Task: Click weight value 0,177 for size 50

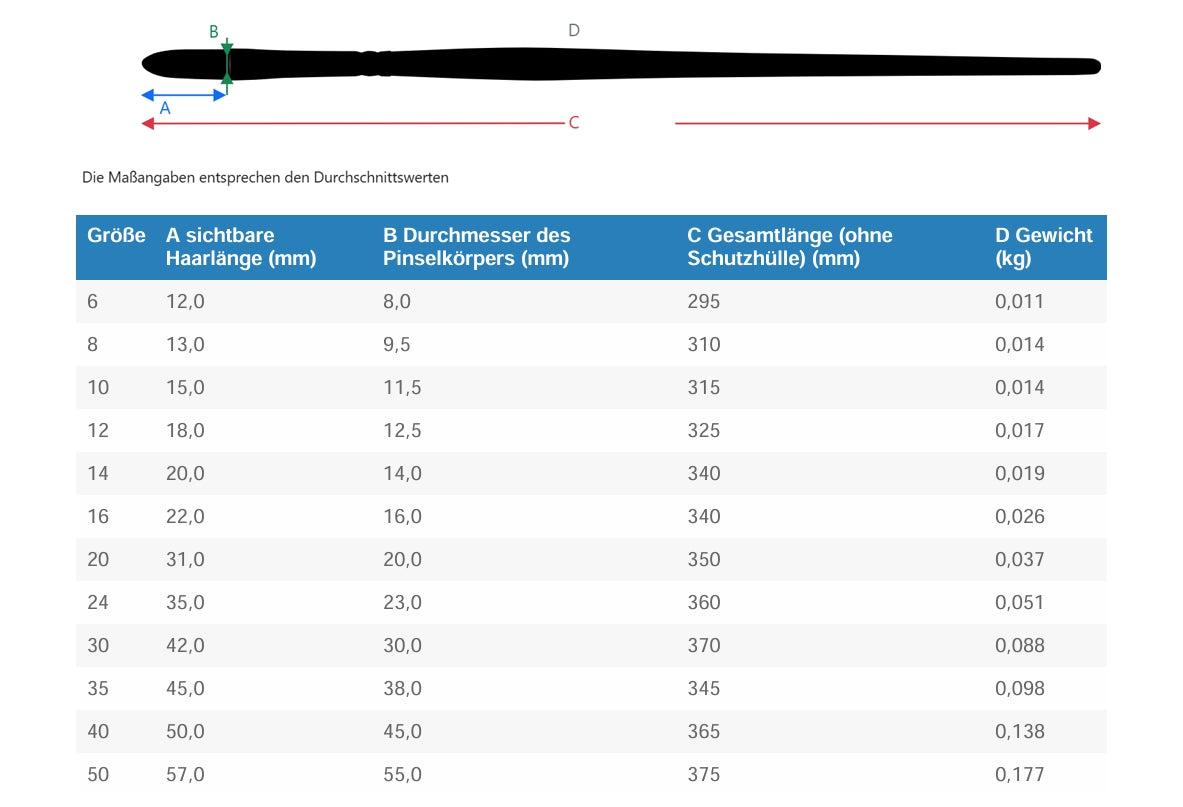Action: tap(1019, 774)
